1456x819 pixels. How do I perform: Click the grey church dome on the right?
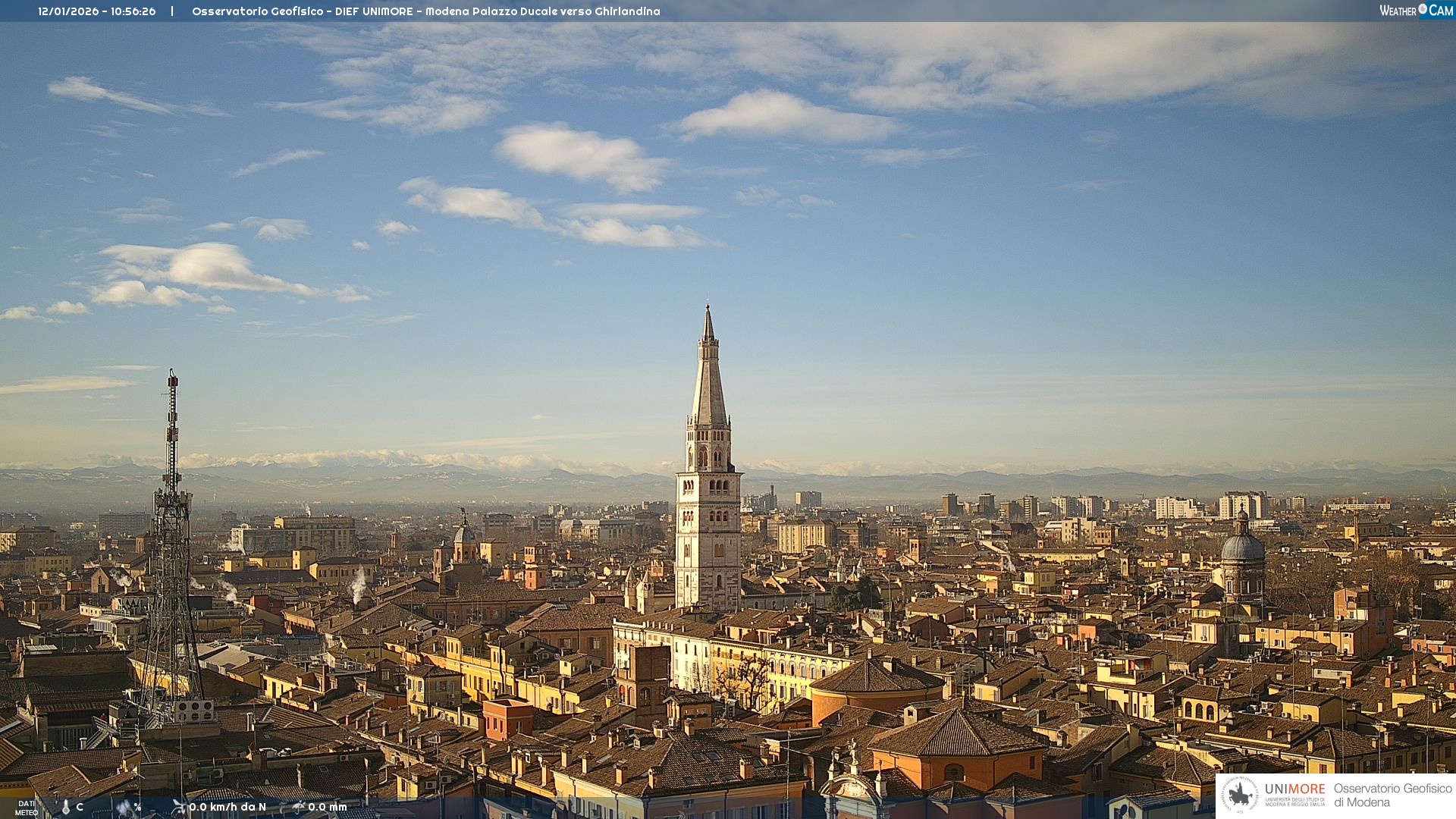[1242, 548]
